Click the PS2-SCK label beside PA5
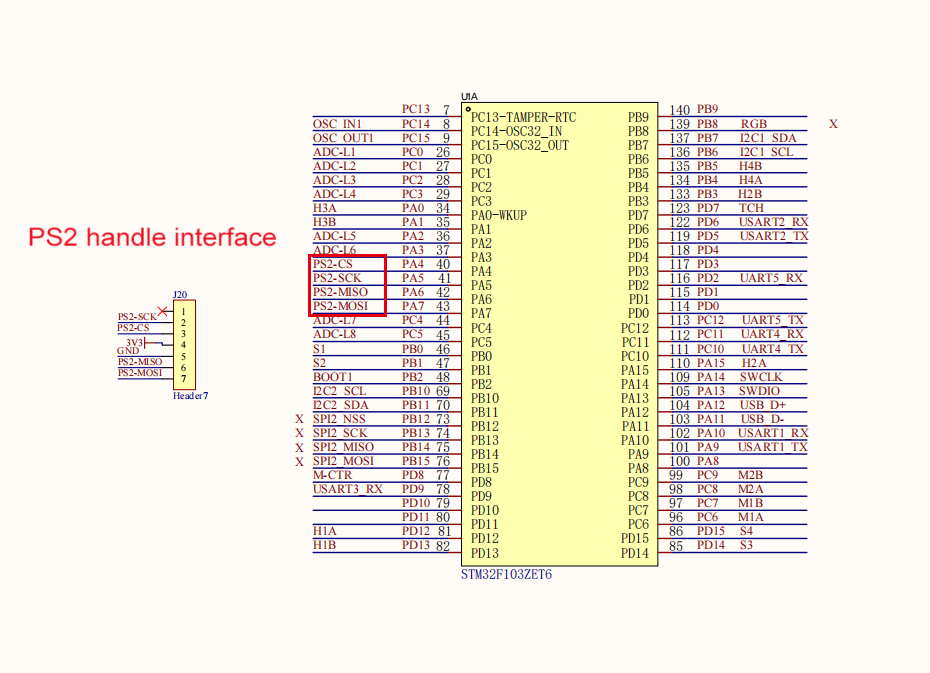This screenshot has height=673, width=930. click(x=337, y=278)
